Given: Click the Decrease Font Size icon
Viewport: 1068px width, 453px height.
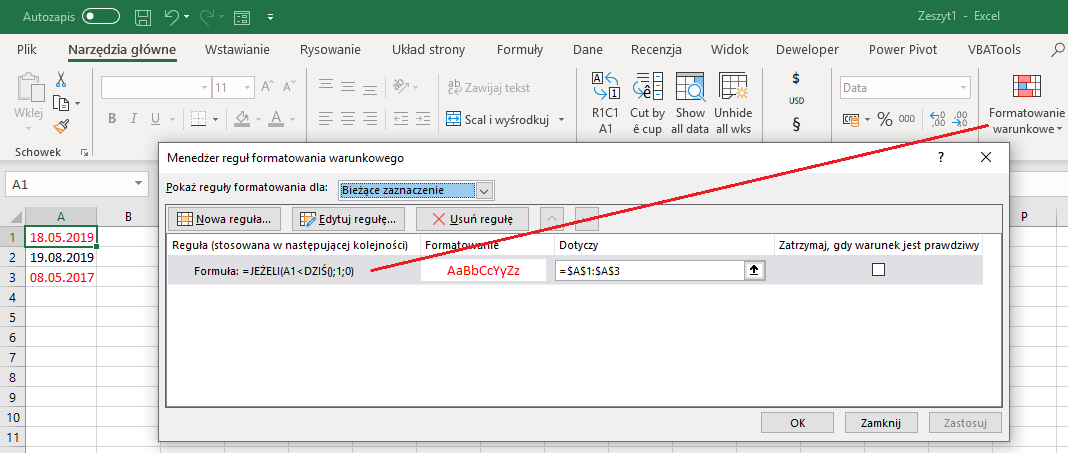Looking at the screenshot, I should click(289, 87).
